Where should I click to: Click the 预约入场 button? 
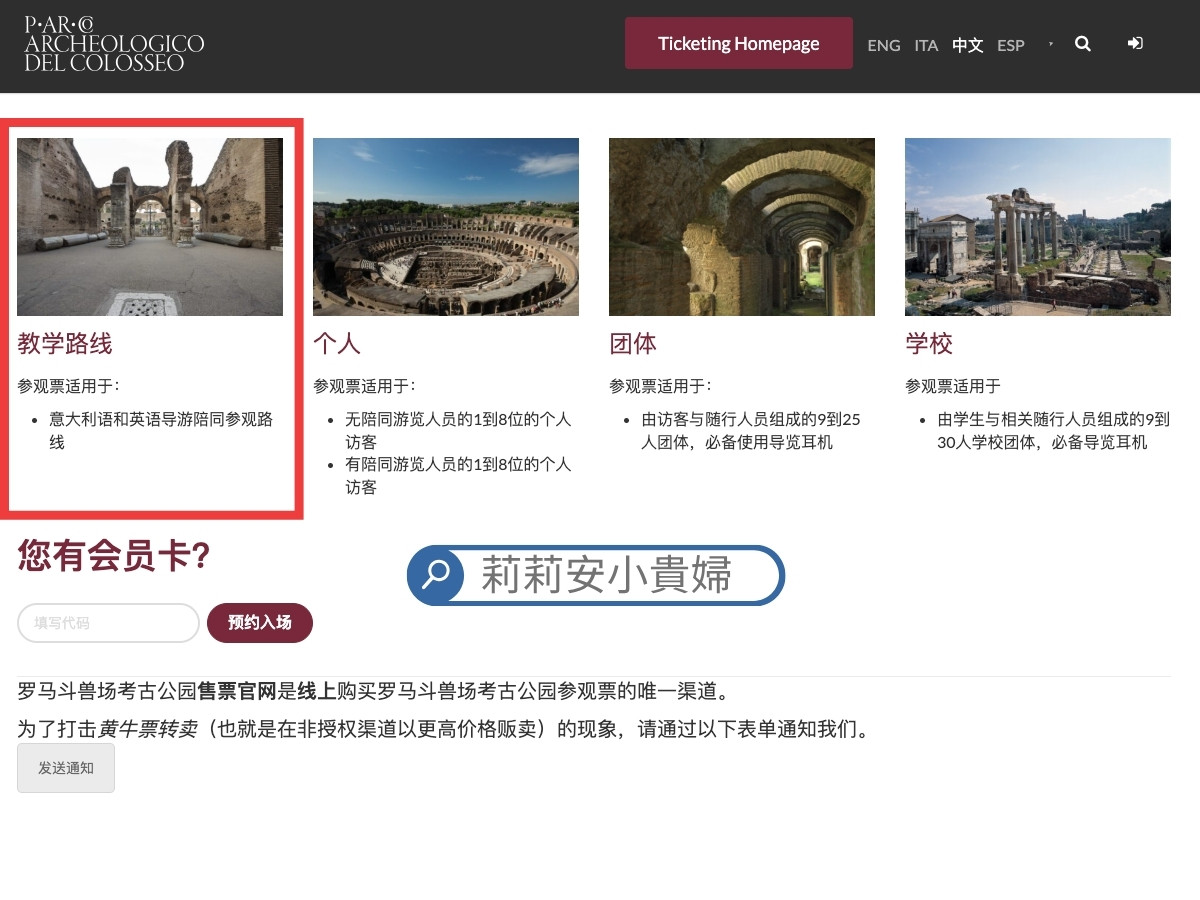tap(259, 622)
